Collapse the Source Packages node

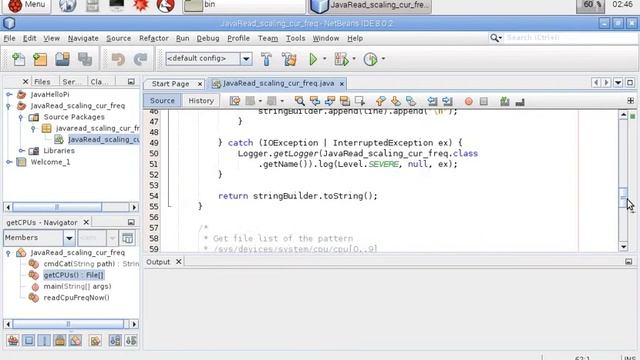click(21, 117)
